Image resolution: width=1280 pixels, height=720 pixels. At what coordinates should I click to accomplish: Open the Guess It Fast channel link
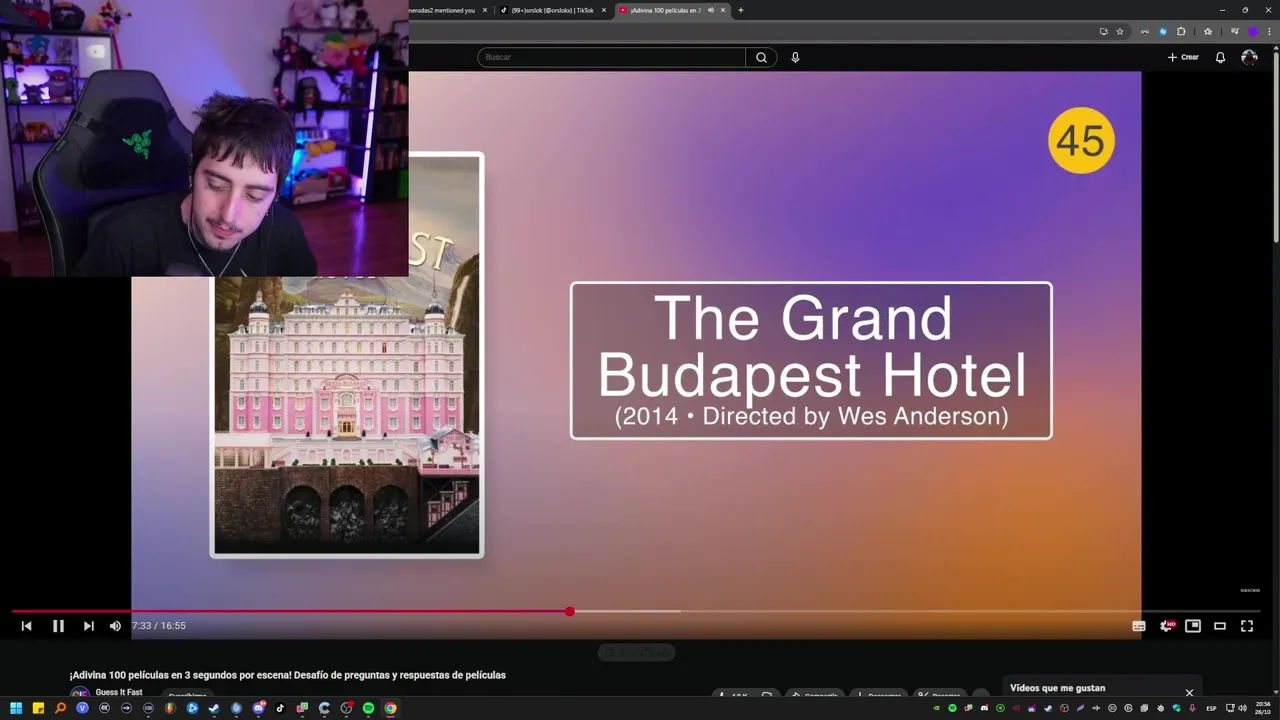[119, 692]
